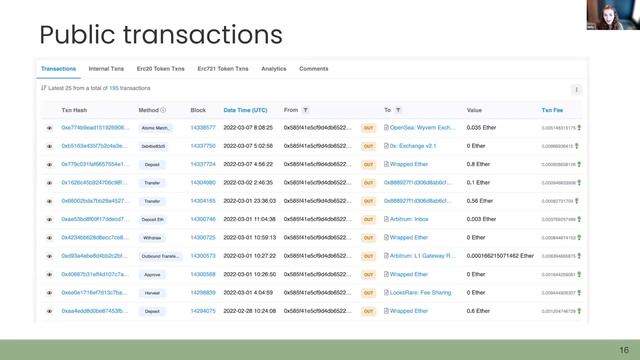This screenshot has width=640, height=360.
Task: Click contract icon beside 0x: Exchange v2.1
Action: coord(386,146)
